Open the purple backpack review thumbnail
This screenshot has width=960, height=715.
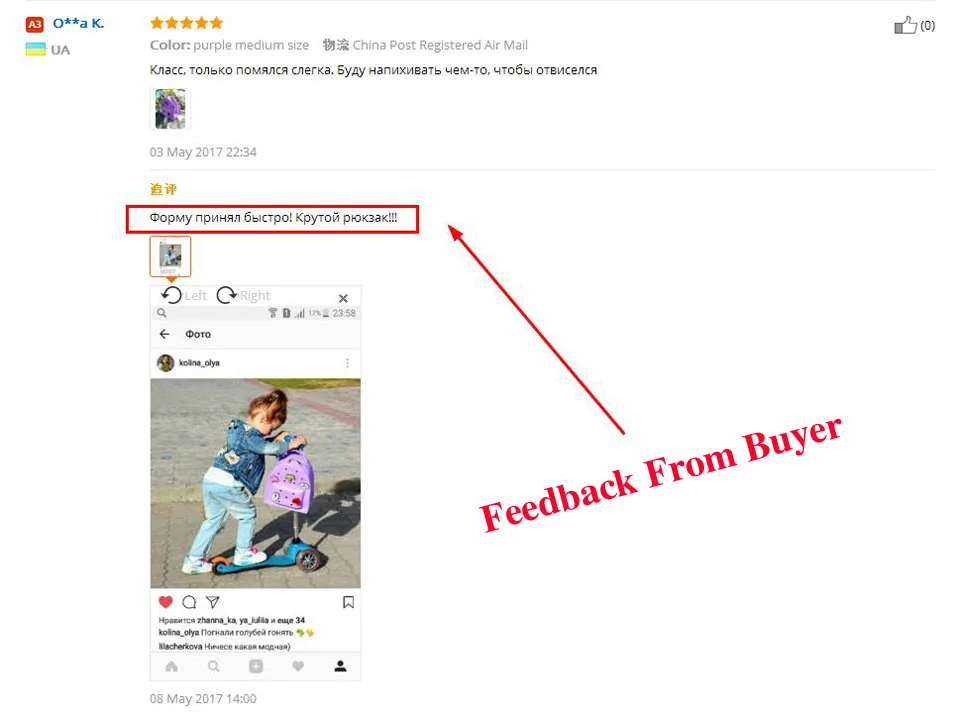[170, 109]
